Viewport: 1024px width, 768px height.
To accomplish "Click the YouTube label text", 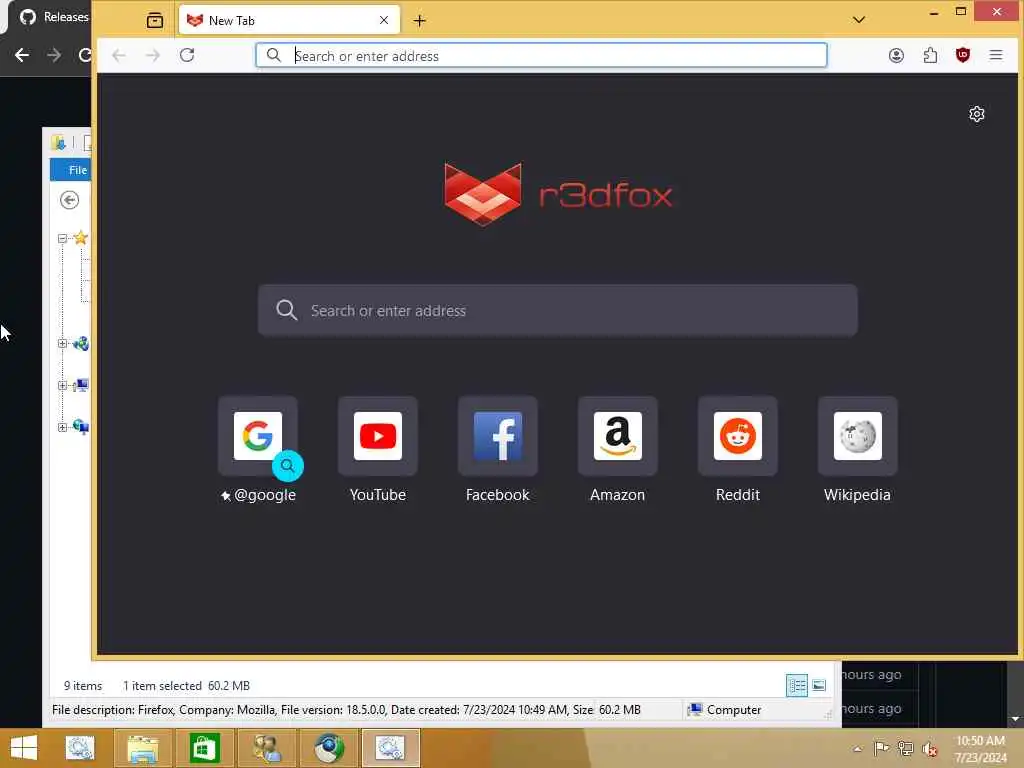I will pos(377,495).
